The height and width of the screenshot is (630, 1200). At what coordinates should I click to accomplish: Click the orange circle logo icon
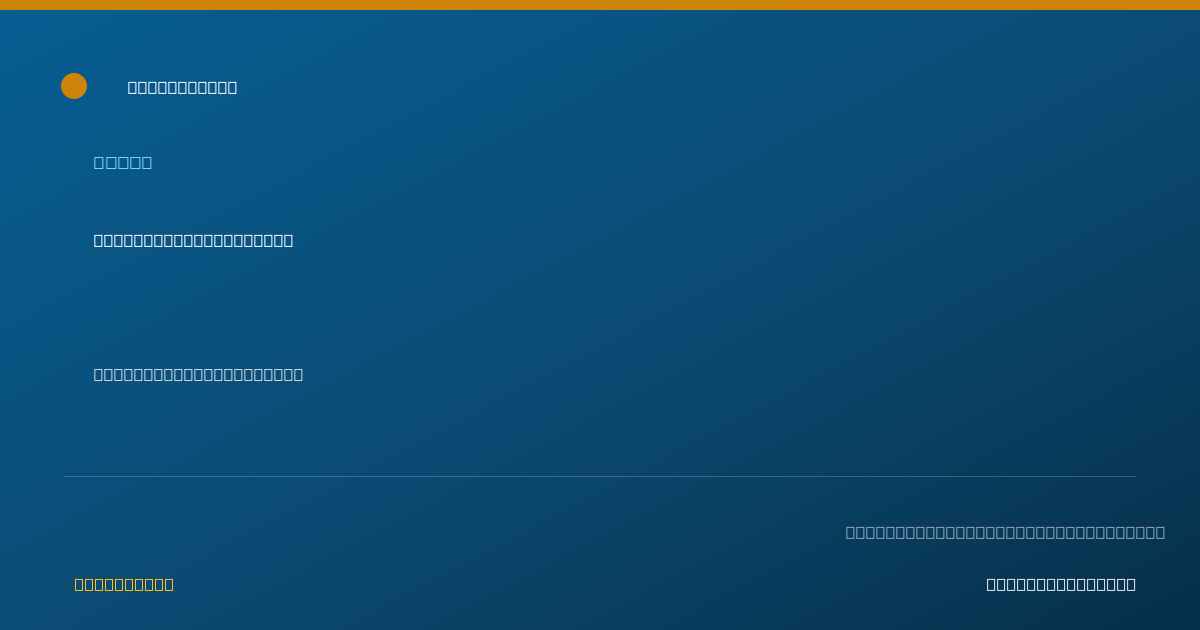pos(74,86)
